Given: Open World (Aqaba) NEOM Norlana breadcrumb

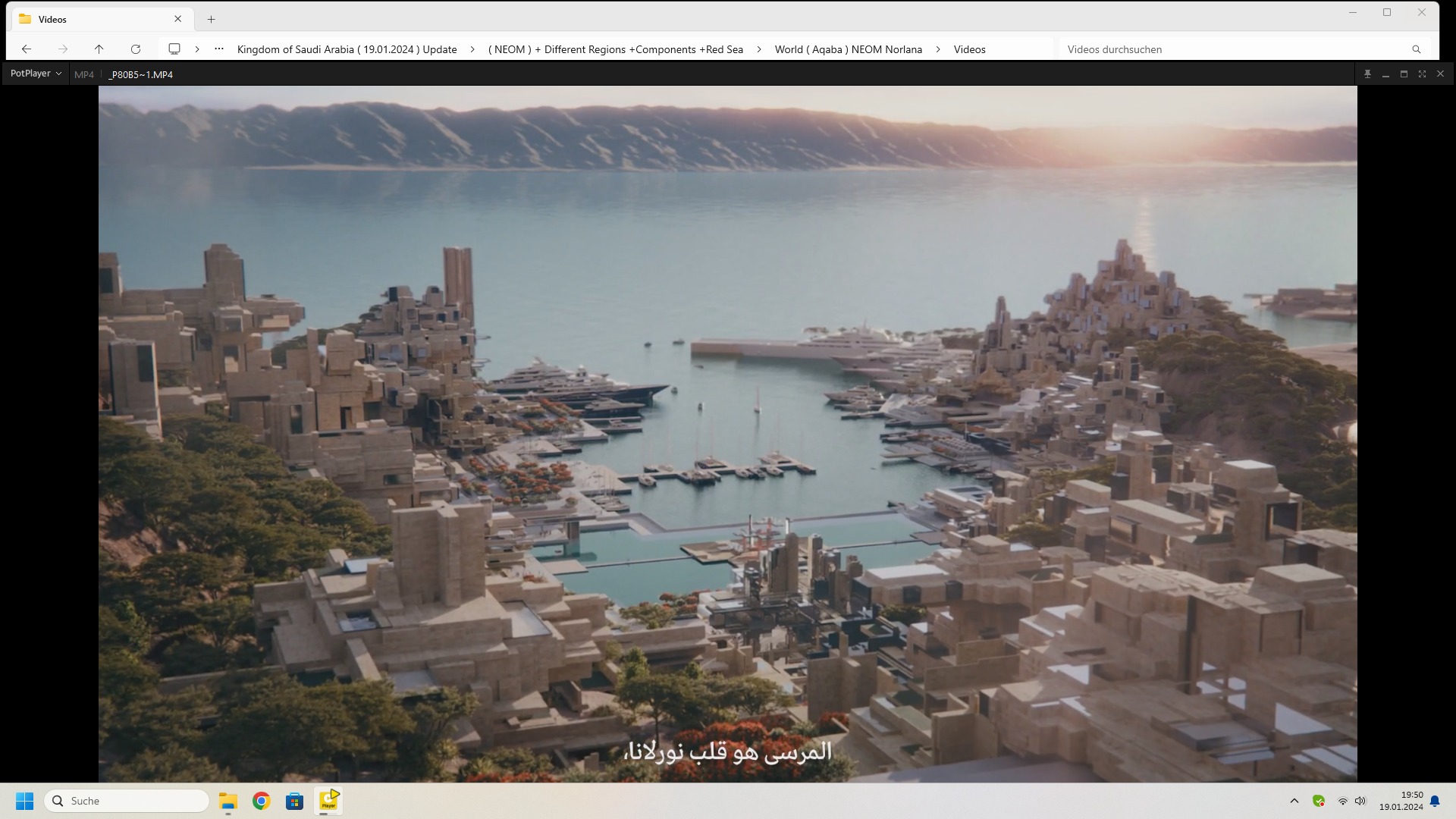Looking at the screenshot, I should tap(849, 49).
